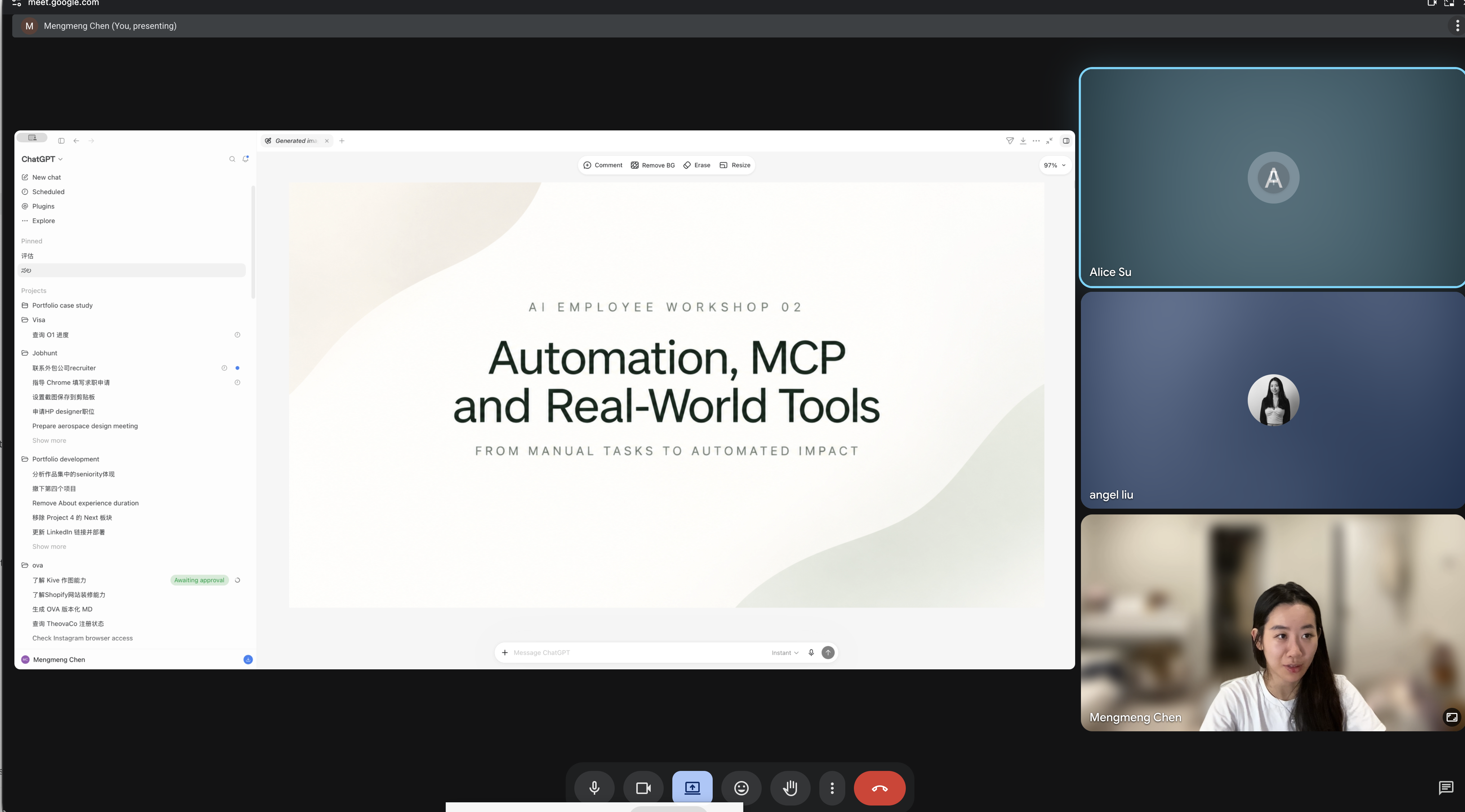Mute microphone in Meet call bar
The image size is (1465, 812).
click(594, 788)
